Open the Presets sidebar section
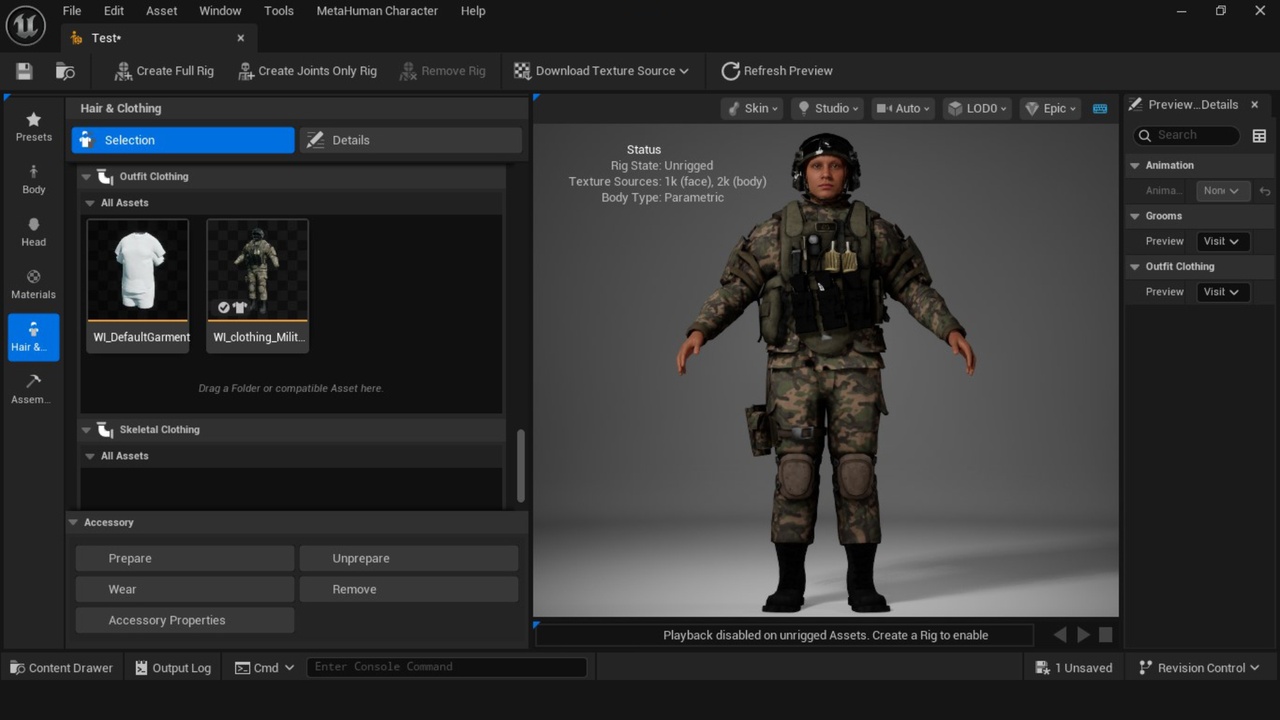 pos(34,126)
